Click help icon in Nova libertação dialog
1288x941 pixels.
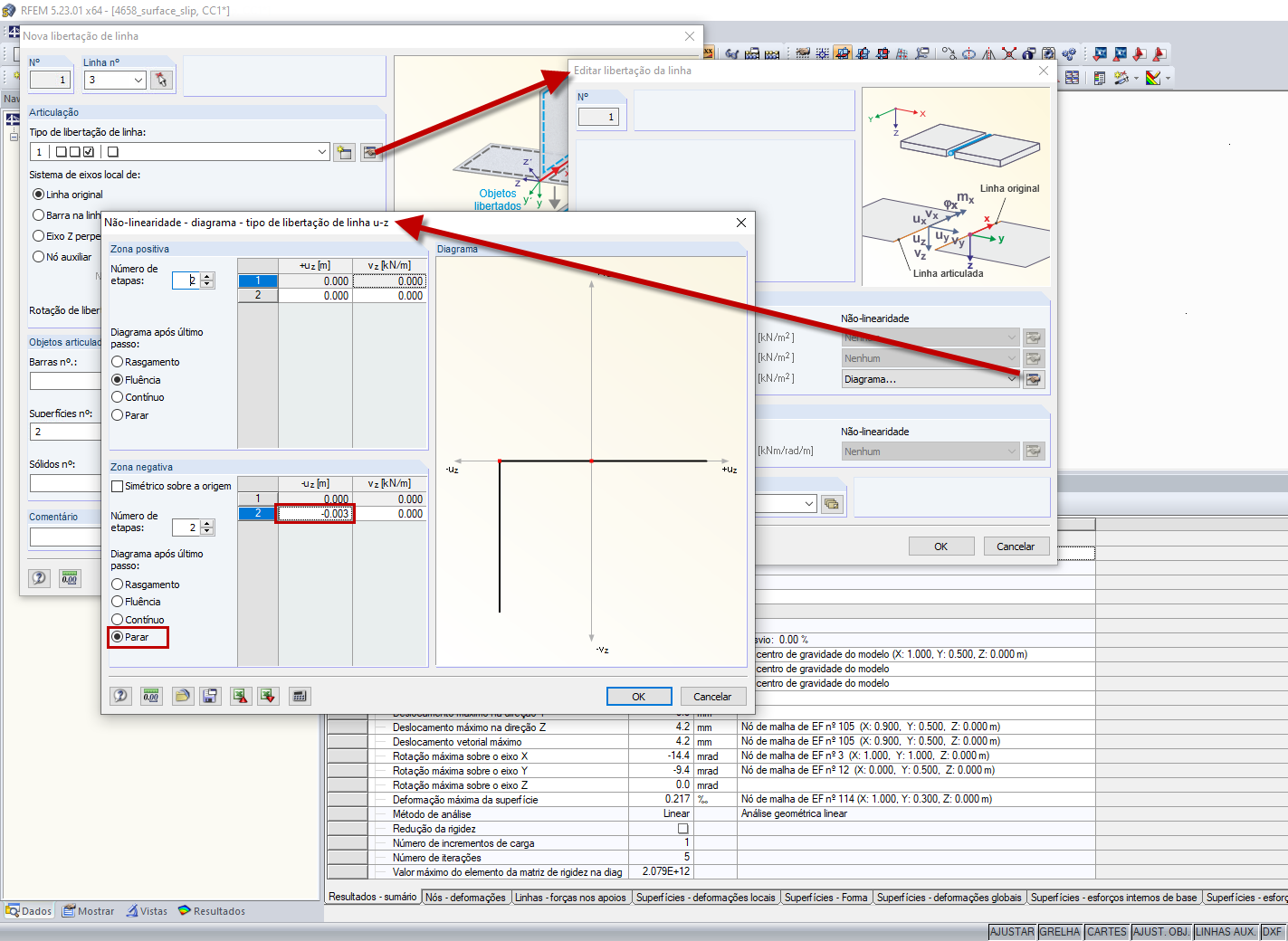[39, 578]
